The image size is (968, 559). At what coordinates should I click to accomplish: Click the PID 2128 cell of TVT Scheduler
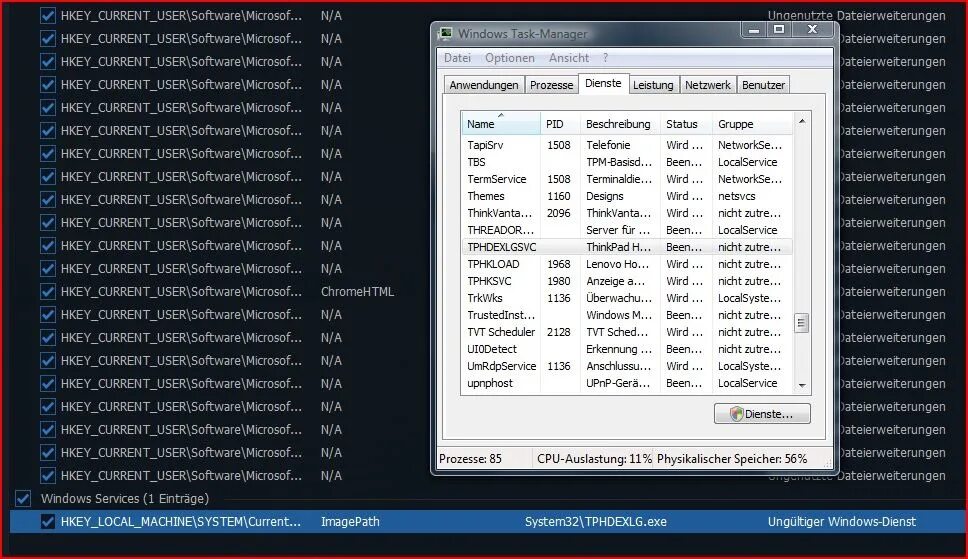[x=559, y=332]
